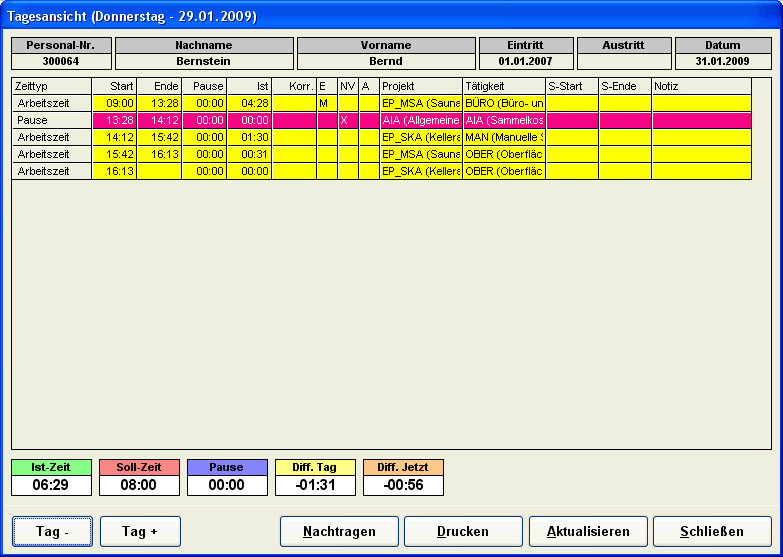This screenshot has height=557, width=783.
Task: Click the Nachtragen button
Action: point(339,532)
